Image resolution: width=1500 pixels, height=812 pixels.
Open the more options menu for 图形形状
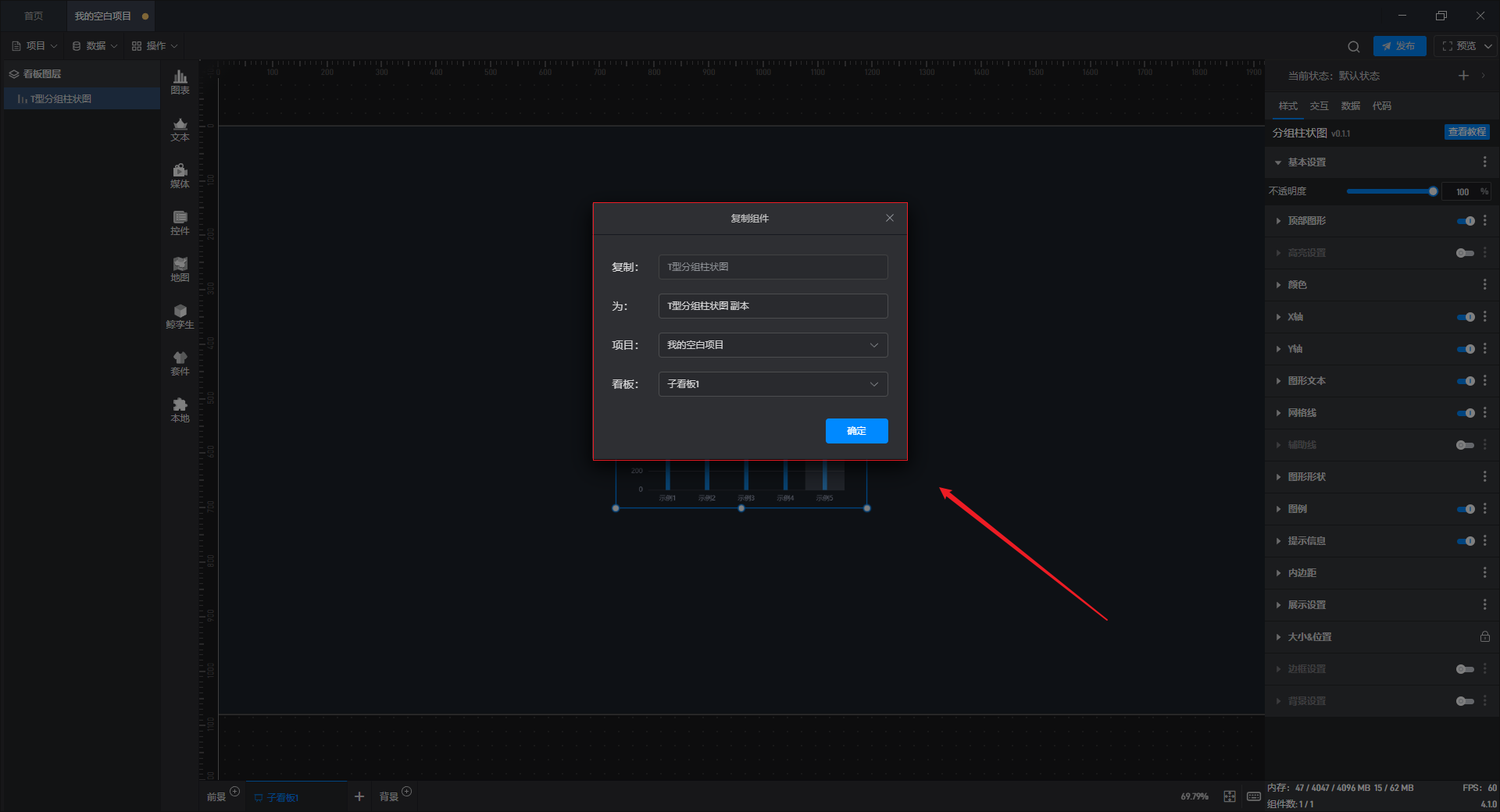point(1484,477)
